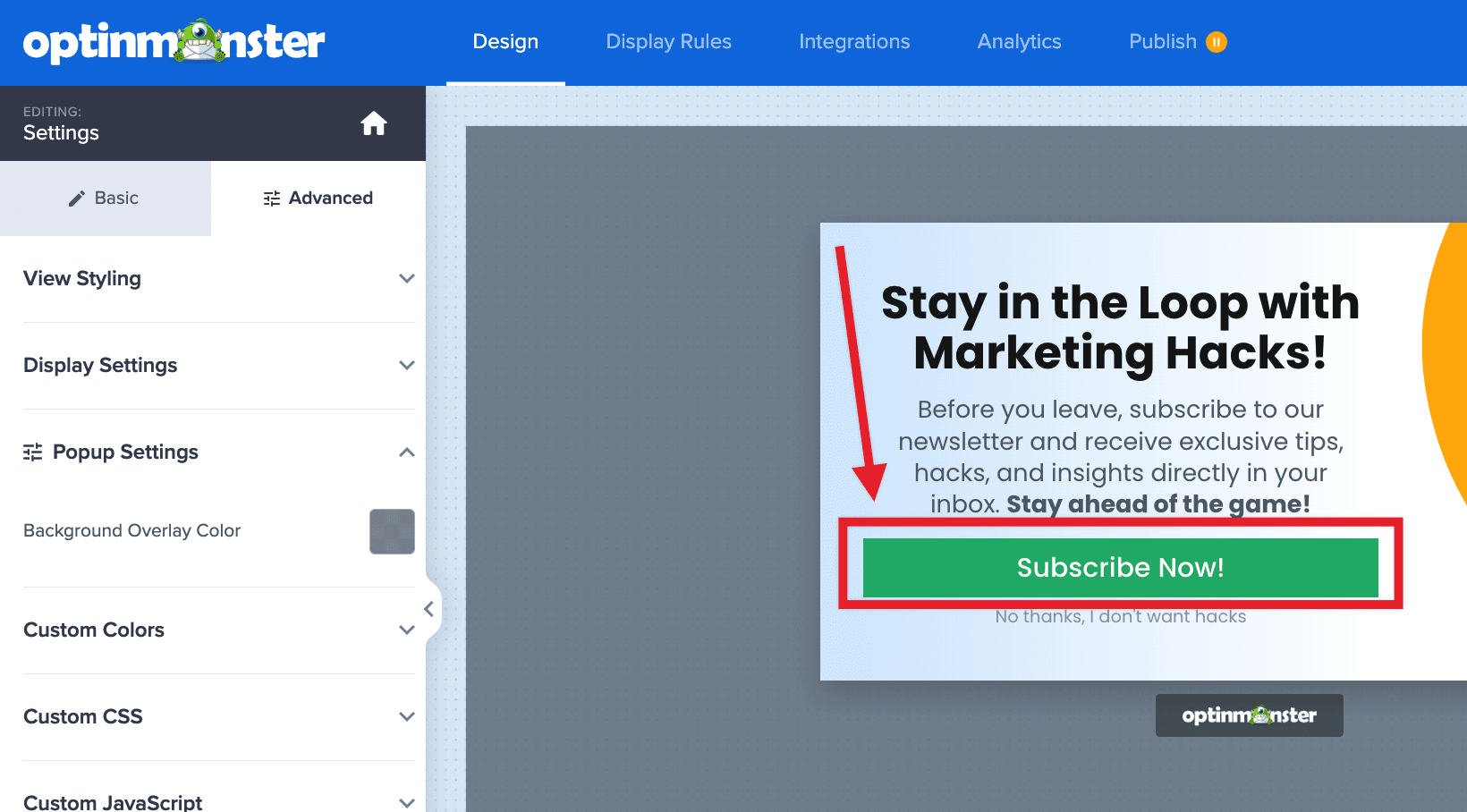
Task: Collapse the sidebar using the arrow handle
Action: tap(429, 609)
